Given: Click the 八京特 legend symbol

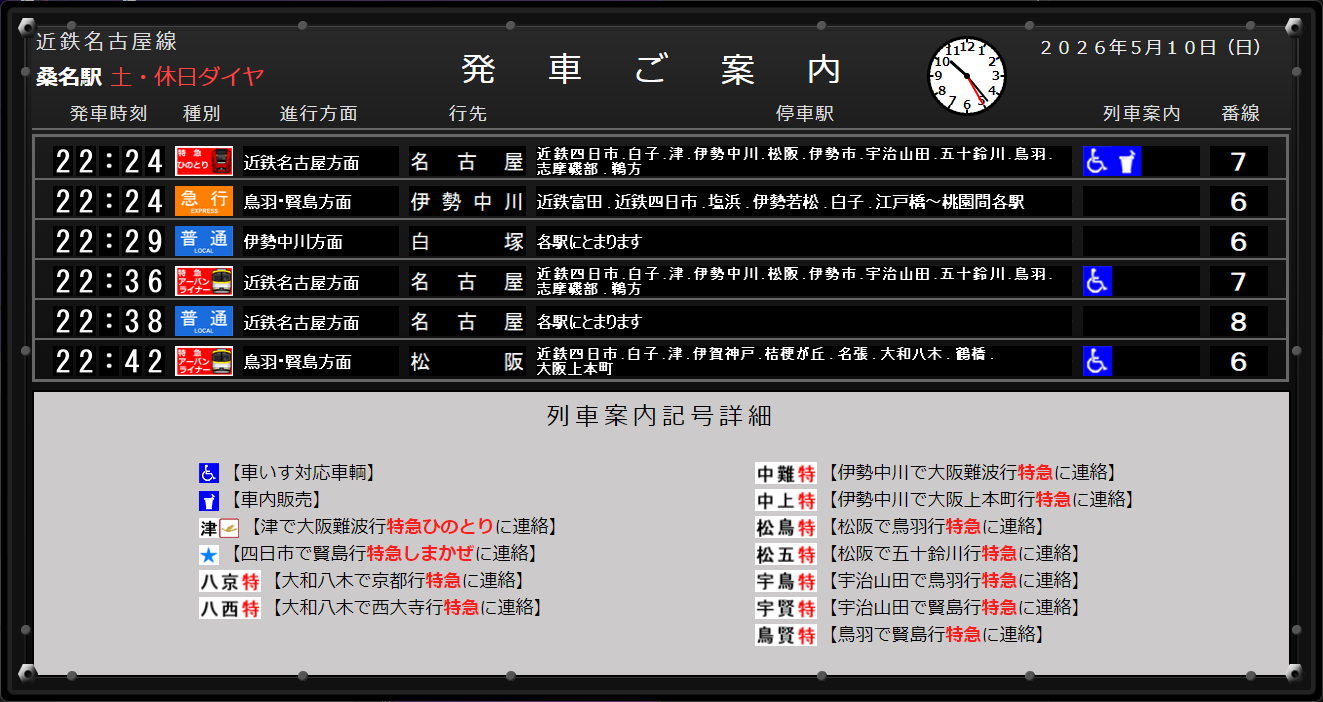Looking at the screenshot, I should pos(230,581).
